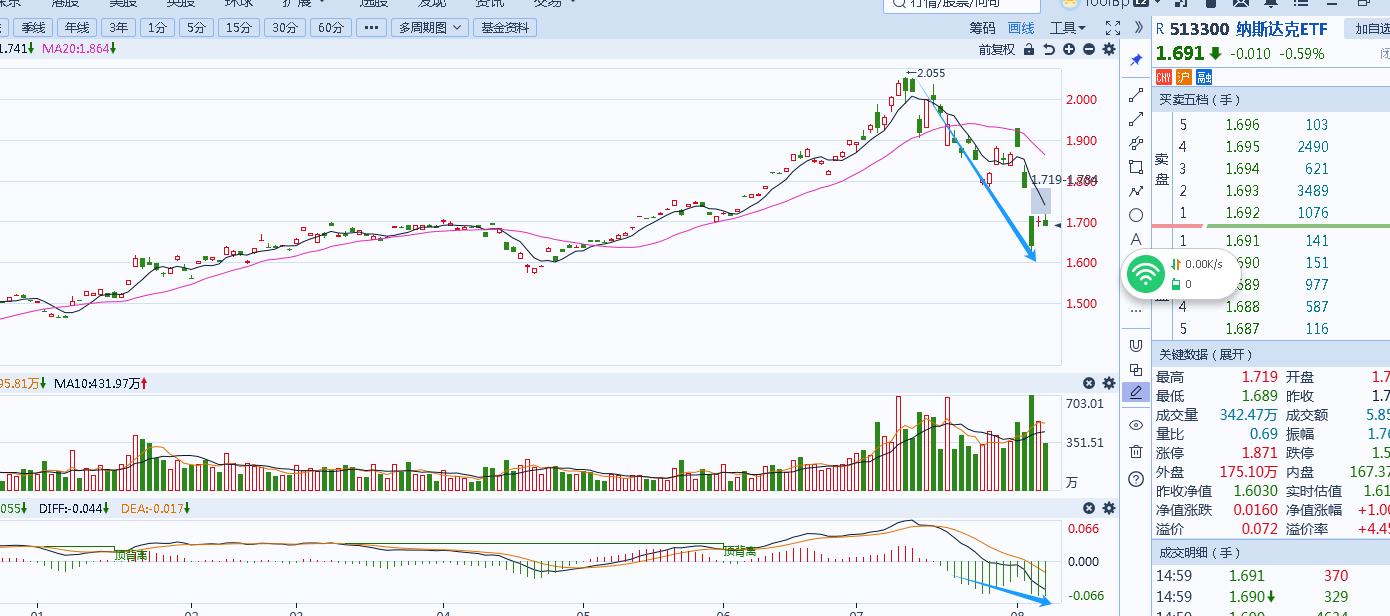This screenshot has width=1390, height=616.
Task: Select the rectangle drawing tool
Action: click(x=1136, y=167)
